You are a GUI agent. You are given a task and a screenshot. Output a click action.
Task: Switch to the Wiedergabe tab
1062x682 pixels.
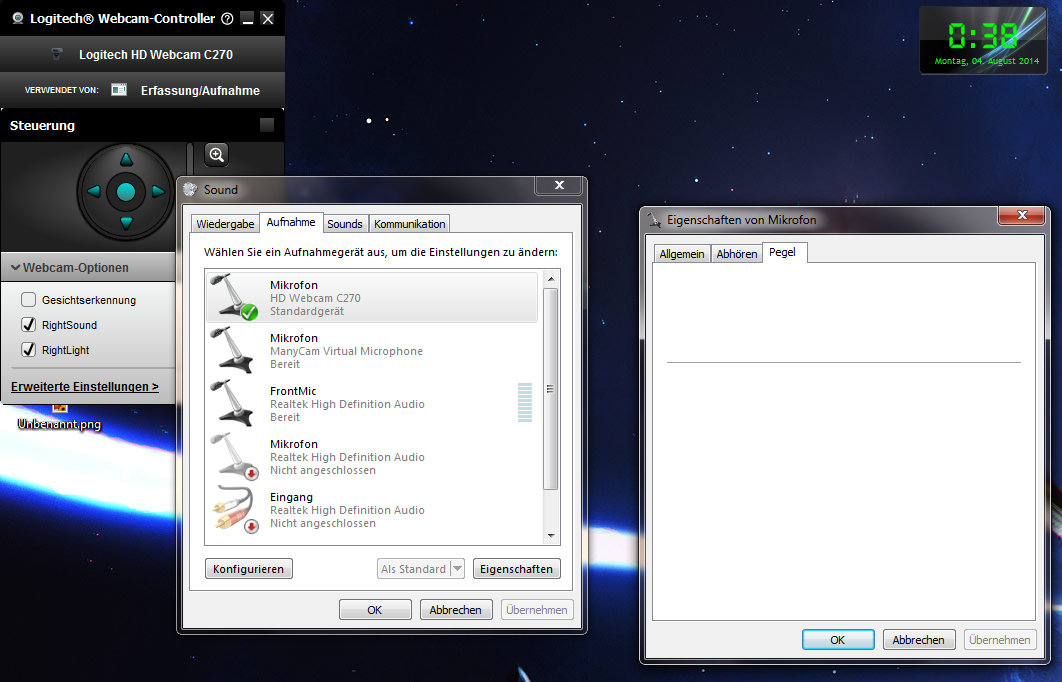click(225, 224)
